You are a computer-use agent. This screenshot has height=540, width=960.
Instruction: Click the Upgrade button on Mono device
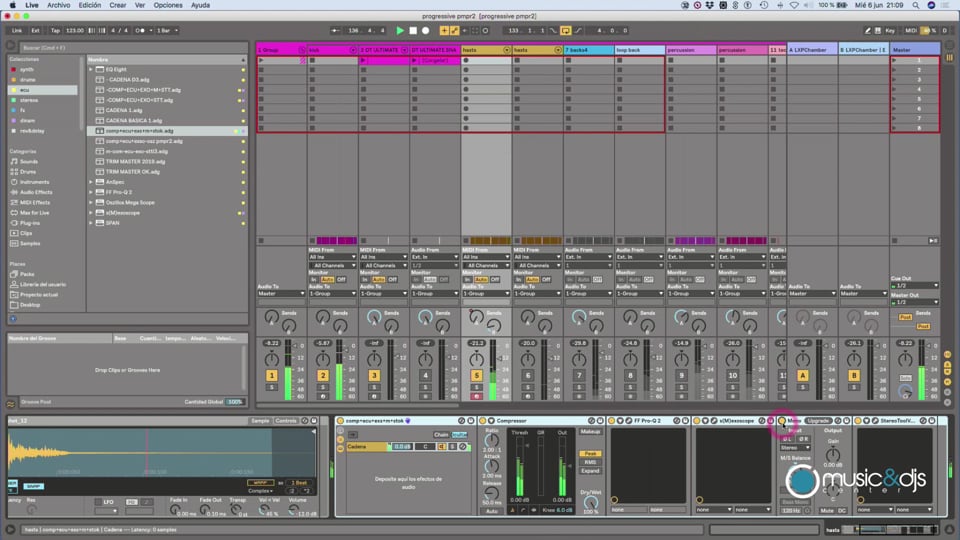point(818,421)
